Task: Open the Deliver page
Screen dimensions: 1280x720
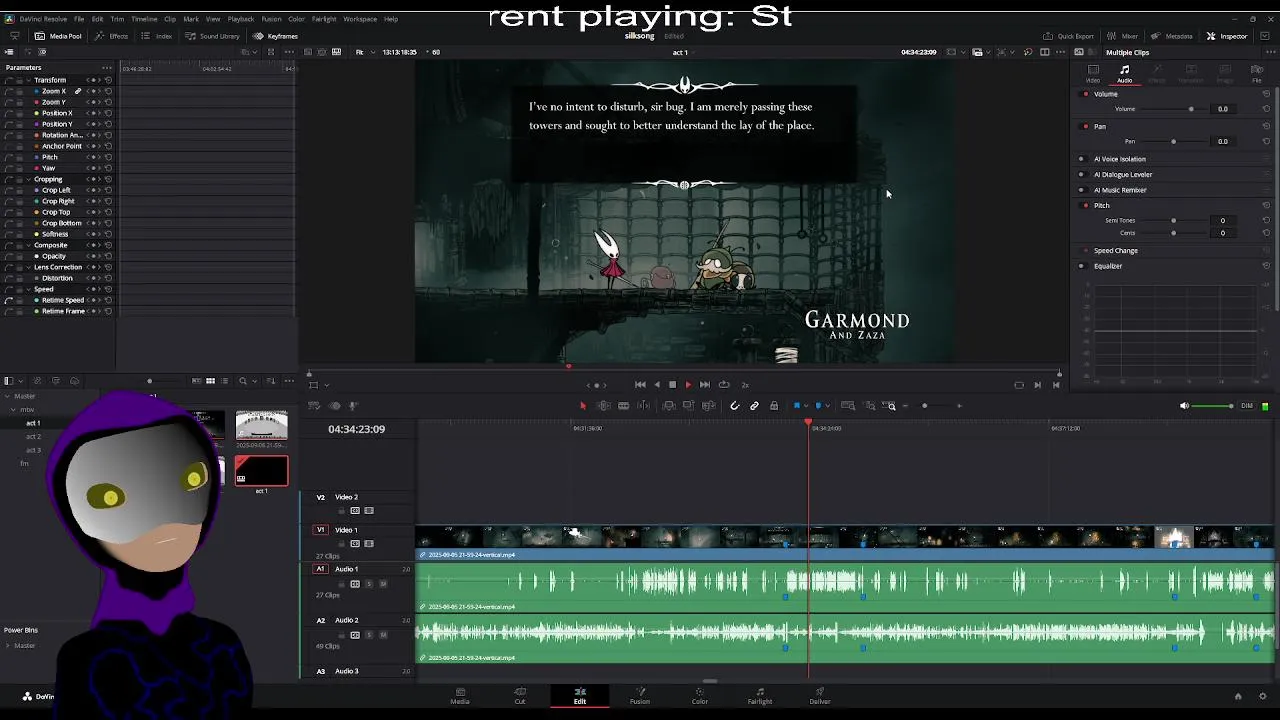Action: pos(820,695)
